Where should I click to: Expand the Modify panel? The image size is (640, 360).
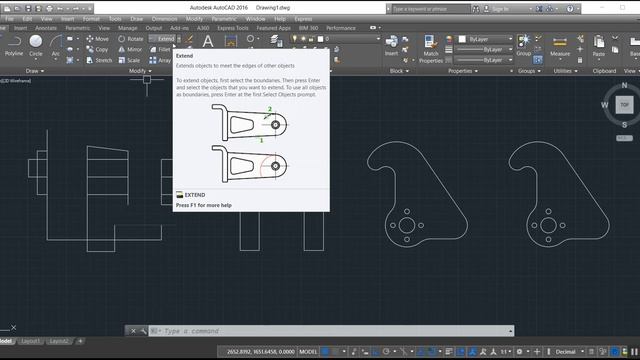click(140, 71)
